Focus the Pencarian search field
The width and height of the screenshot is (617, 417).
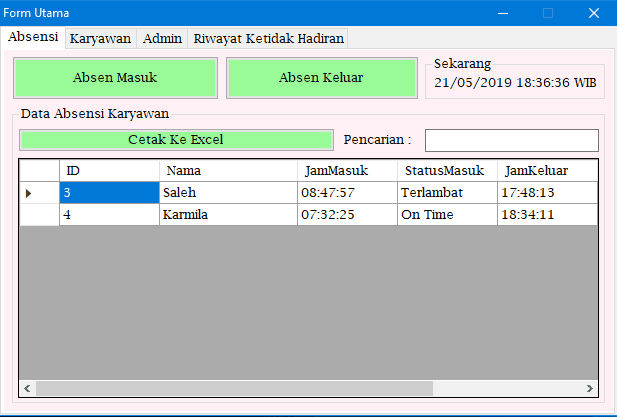click(511, 140)
